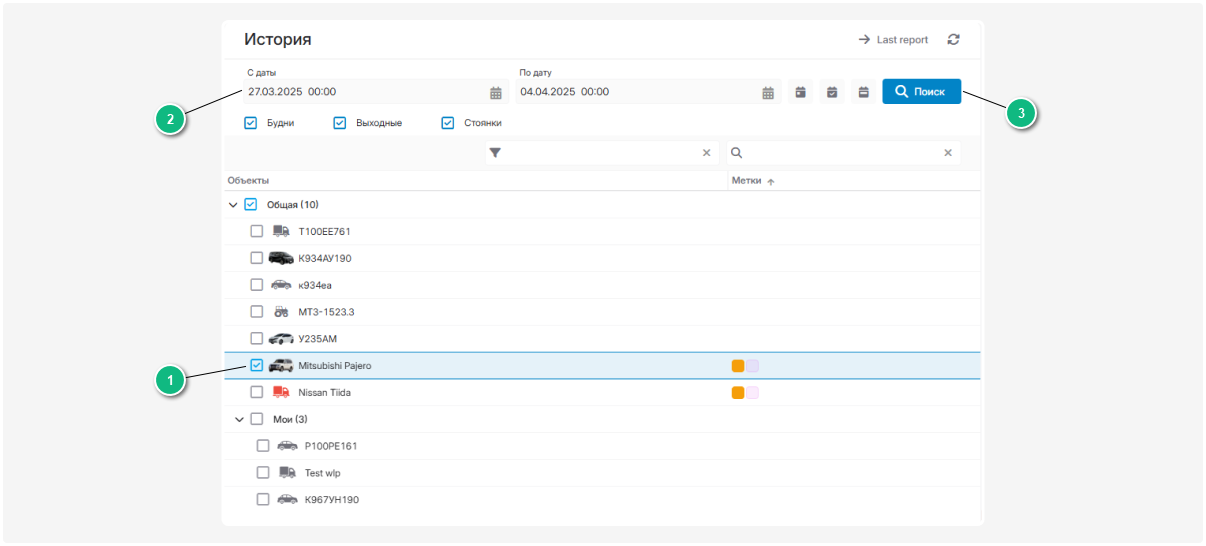
Task: Click the calendar preset button with checkmark
Action: coord(831,92)
